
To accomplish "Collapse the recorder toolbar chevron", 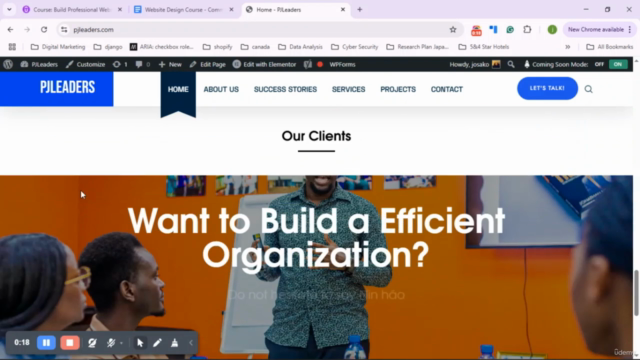I will tap(191, 343).
